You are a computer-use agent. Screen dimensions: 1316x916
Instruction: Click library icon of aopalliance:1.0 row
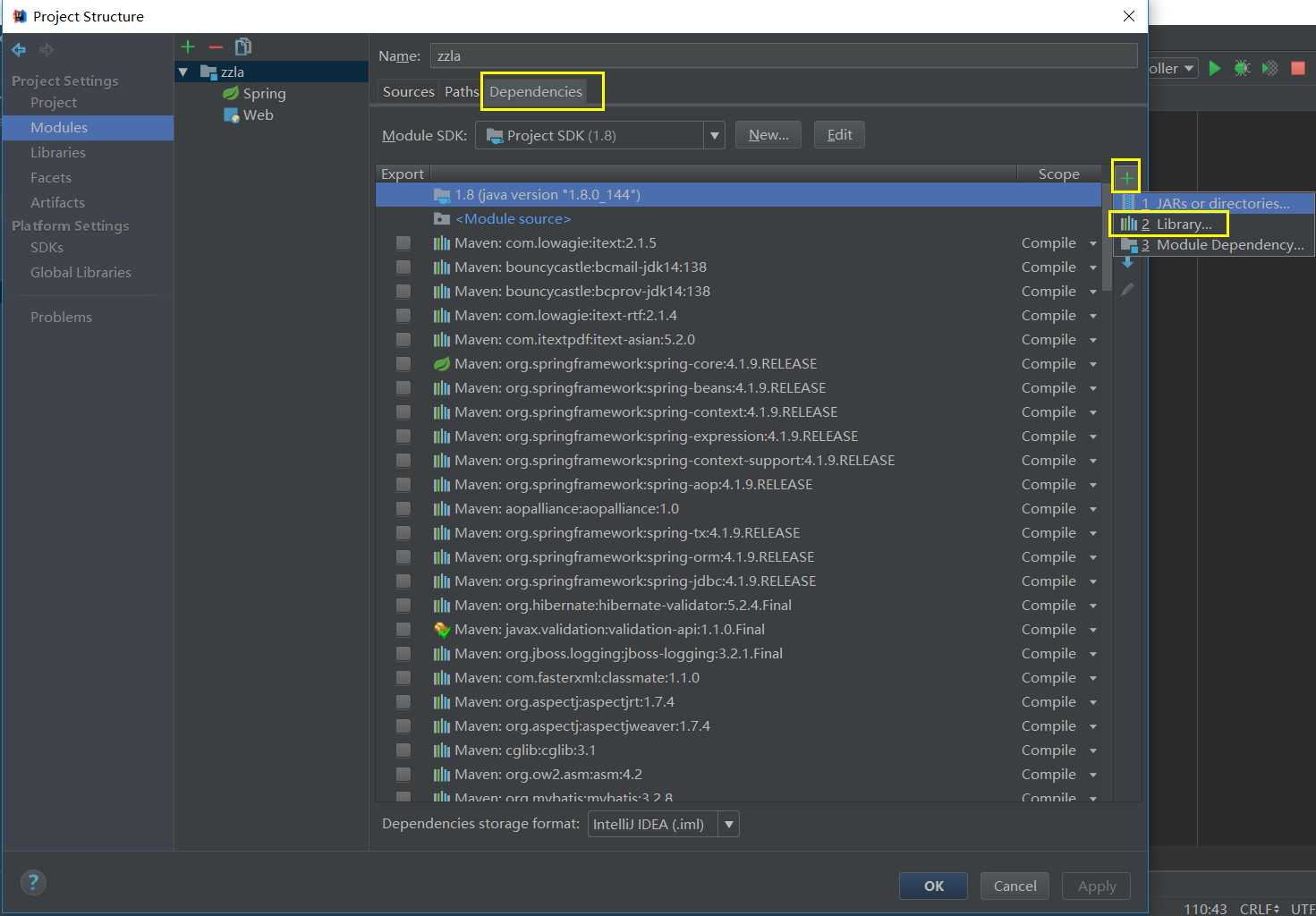tap(442, 508)
